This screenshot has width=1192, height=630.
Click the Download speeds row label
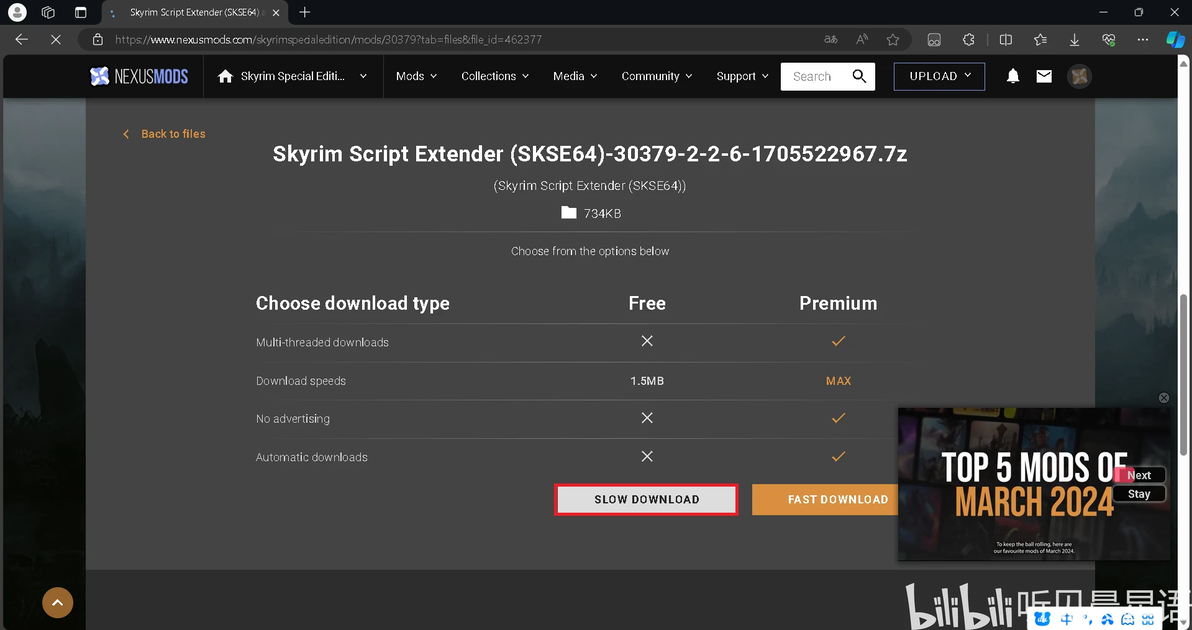(300, 381)
